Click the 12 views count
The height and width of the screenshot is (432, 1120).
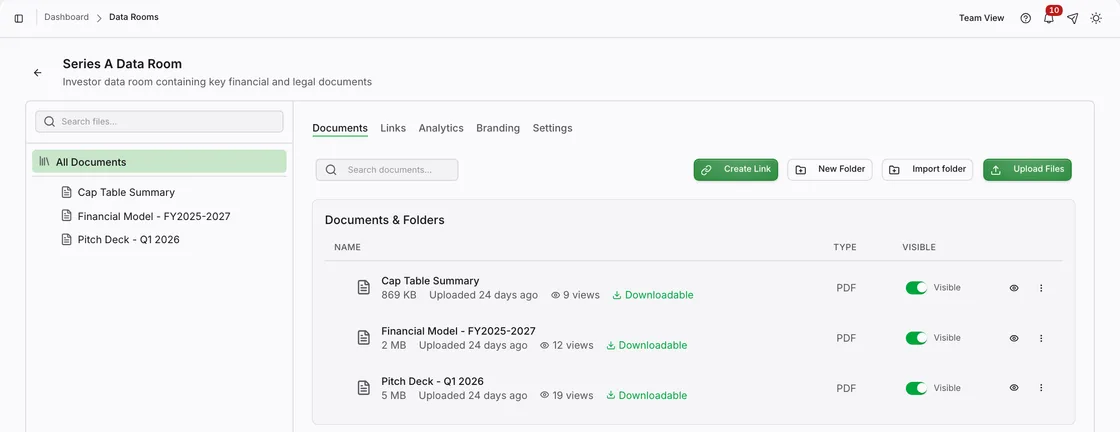click(566, 345)
